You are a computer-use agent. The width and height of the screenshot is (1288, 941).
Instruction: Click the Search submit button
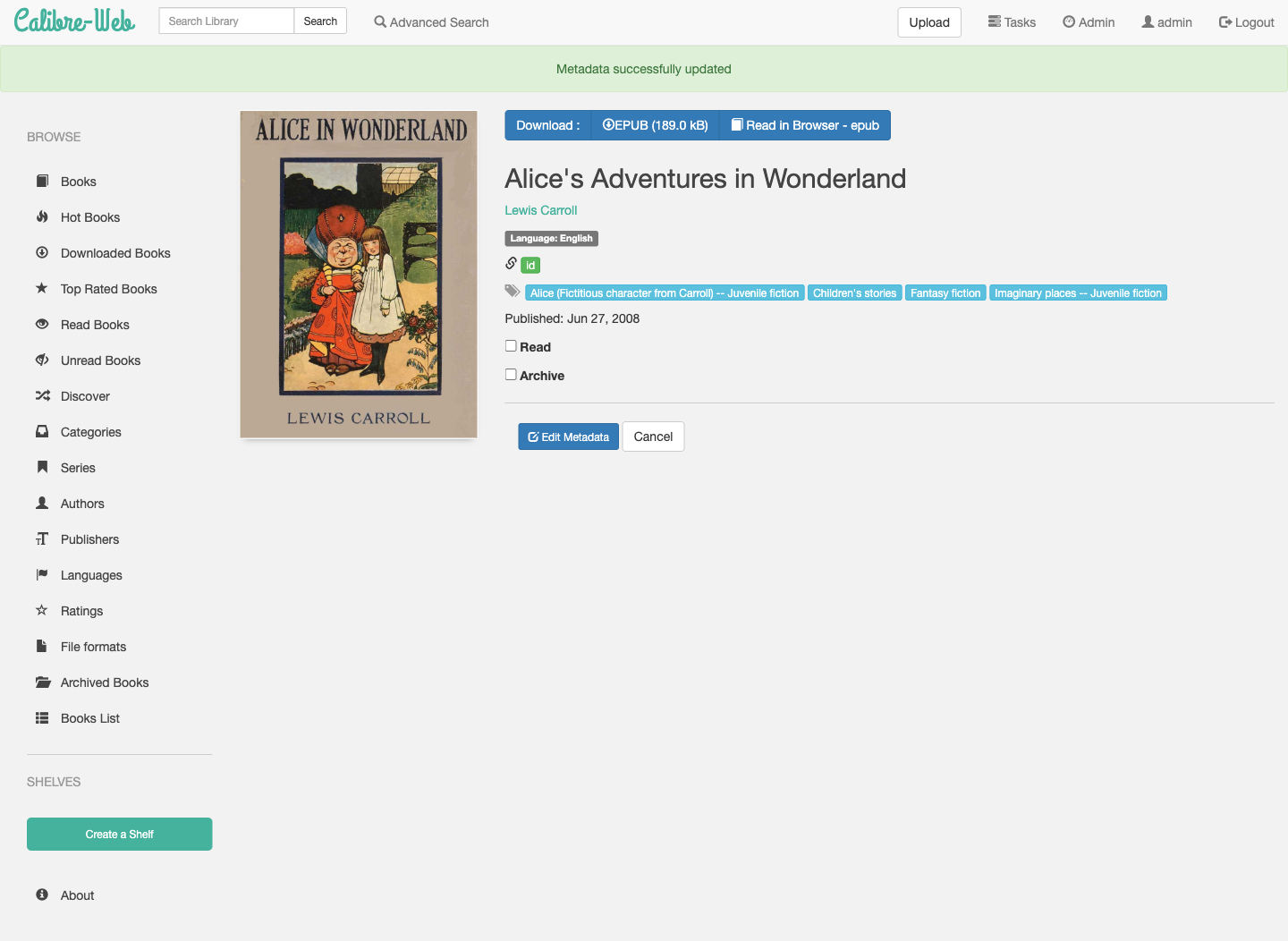[320, 21]
